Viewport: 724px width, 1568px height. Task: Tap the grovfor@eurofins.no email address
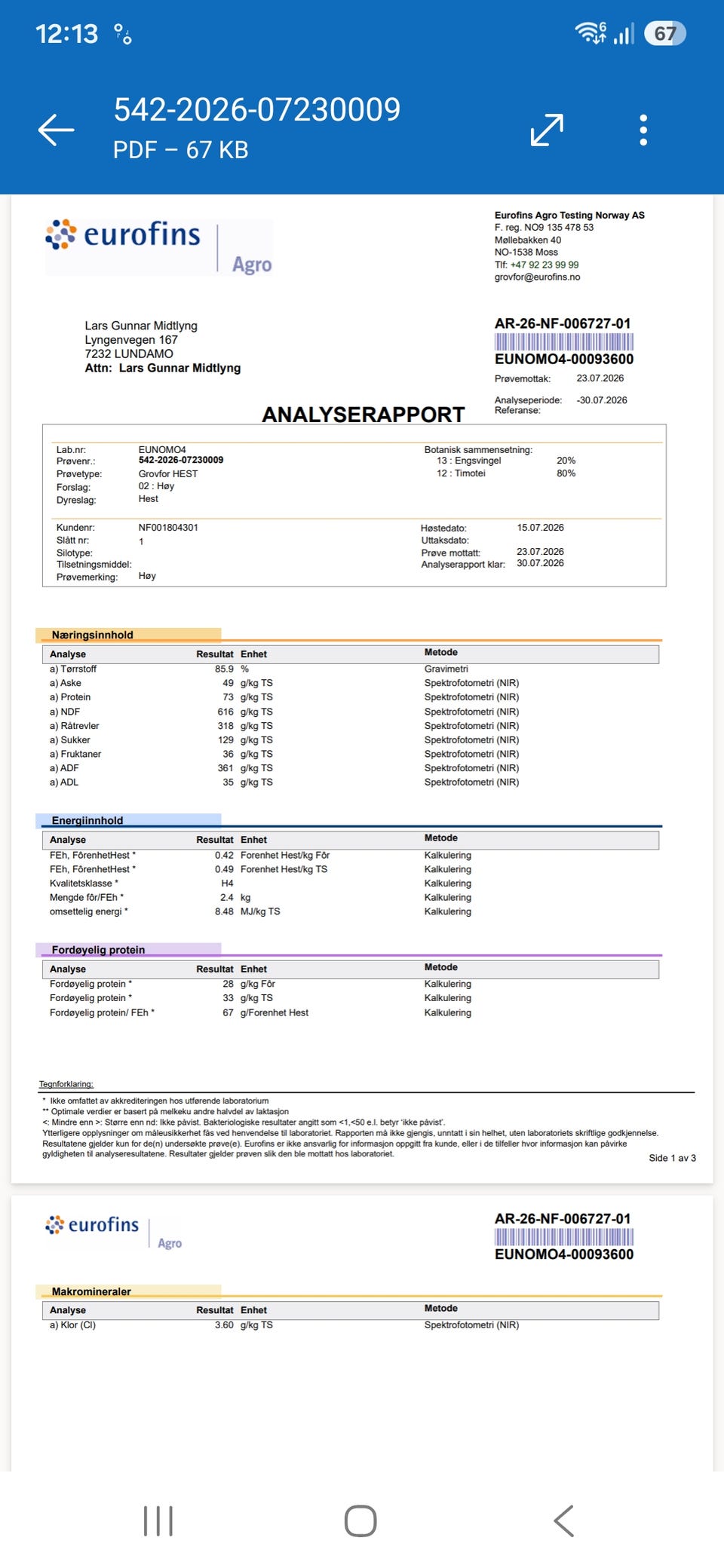point(537,277)
